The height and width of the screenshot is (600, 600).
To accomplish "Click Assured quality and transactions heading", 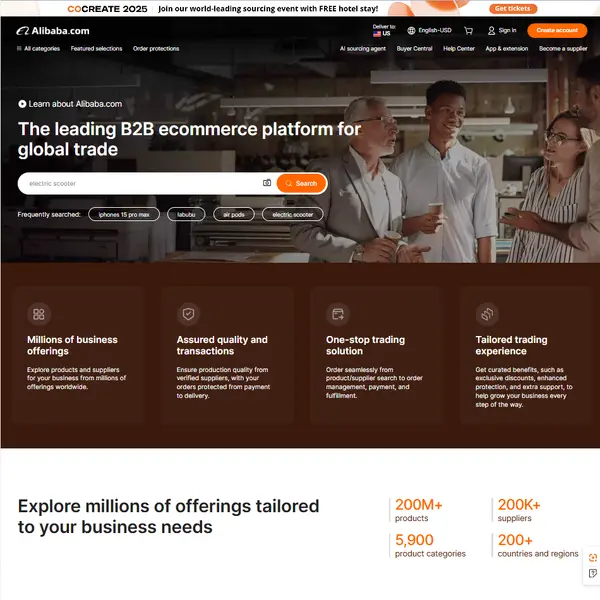I will pos(222,346).
